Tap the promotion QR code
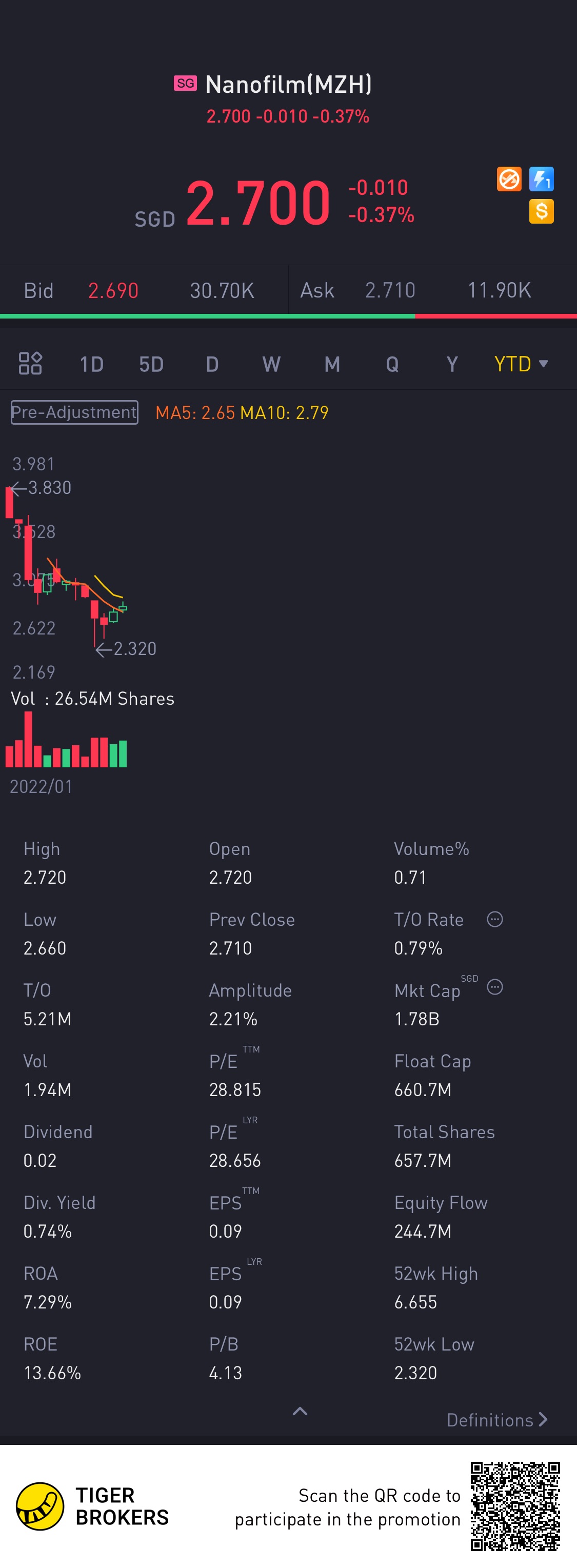Image resolution: width=577 pixels, height=1568 pixels. 514,1505
